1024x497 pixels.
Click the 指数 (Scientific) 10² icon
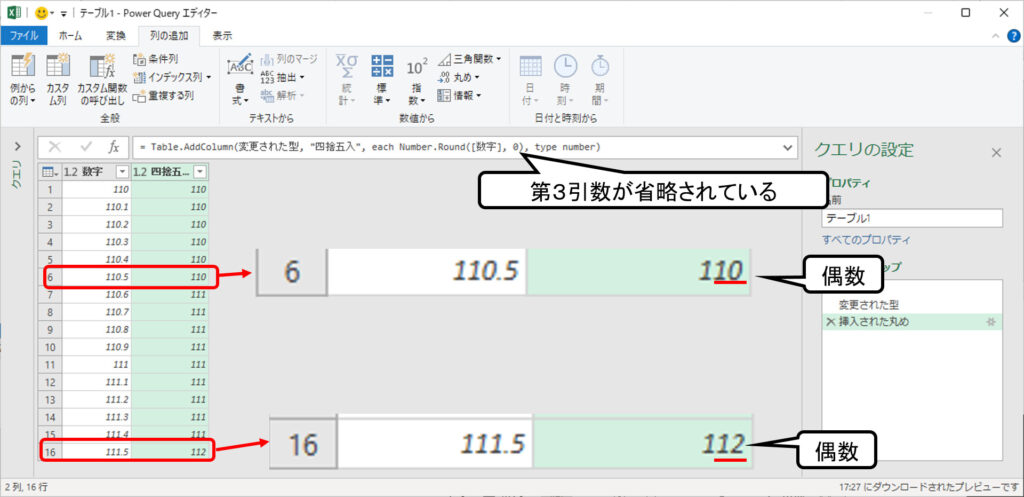tap(417, 67)
